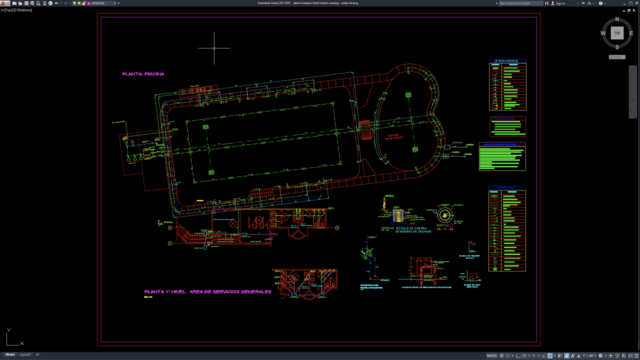640x360 pixels.
Task: Toggle the layer freeze sun icon
Action: tap(79, 3)
